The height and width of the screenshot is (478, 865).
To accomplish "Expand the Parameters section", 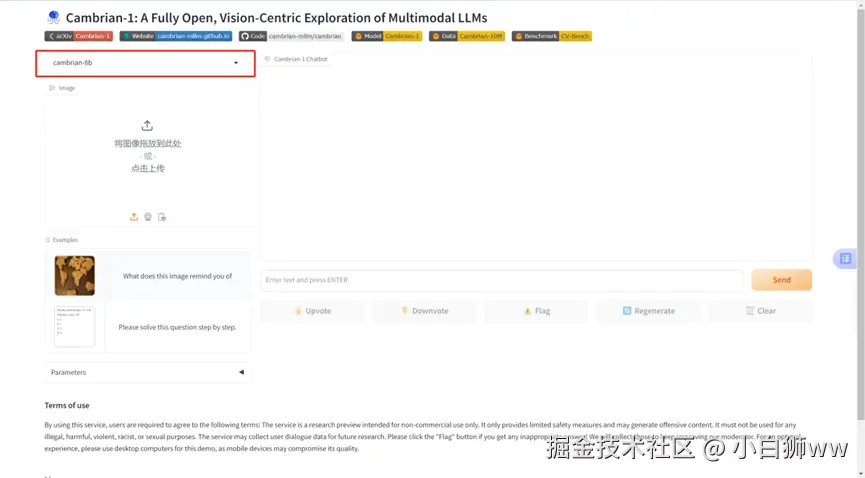I will click(147, 372).
